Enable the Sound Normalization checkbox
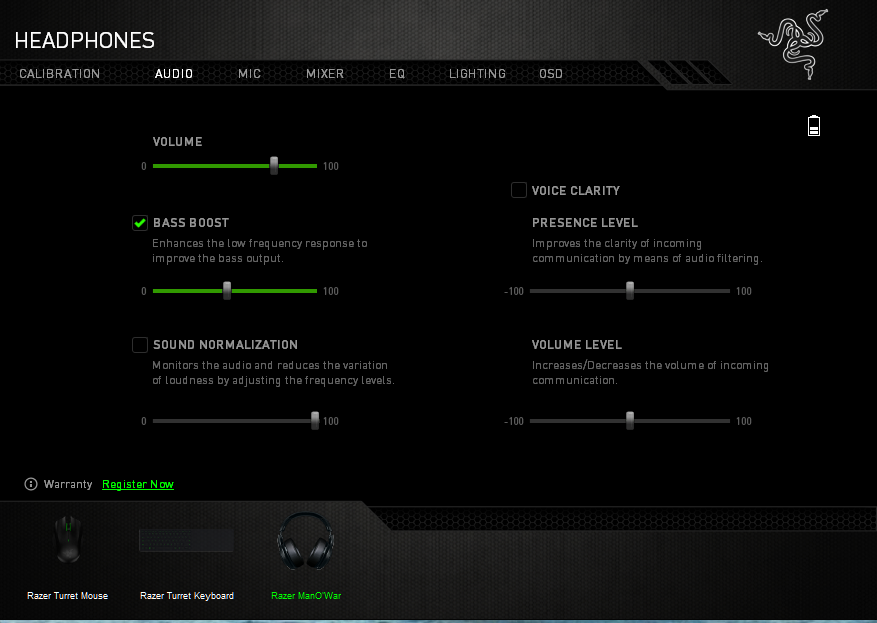The width and height of the screenshot is (877, 623). tap(140, 345)
